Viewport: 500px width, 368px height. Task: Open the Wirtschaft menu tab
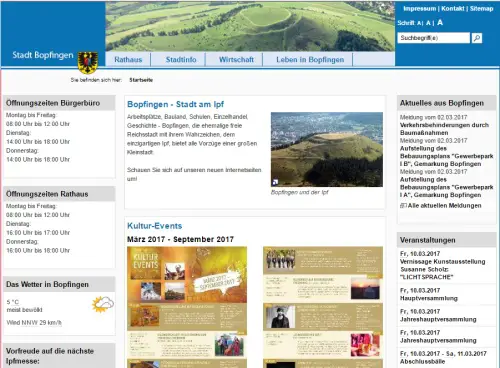236,60
